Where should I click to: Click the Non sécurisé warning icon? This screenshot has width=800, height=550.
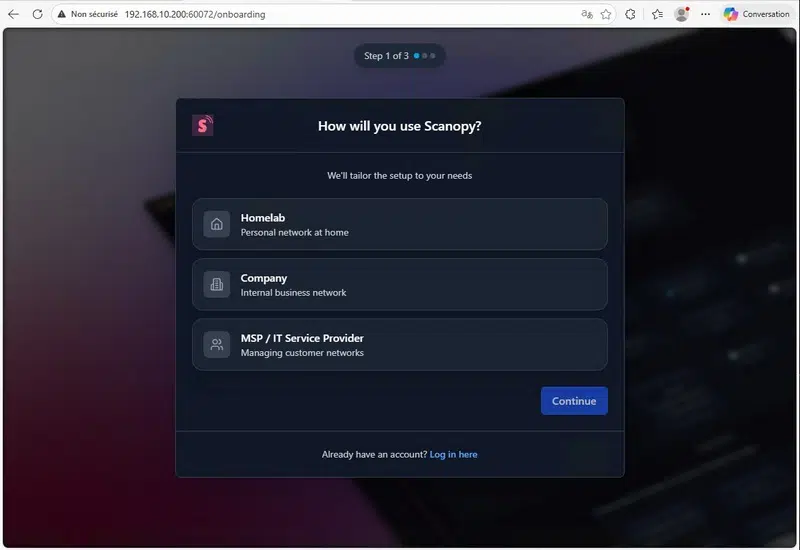pos(62,14)
